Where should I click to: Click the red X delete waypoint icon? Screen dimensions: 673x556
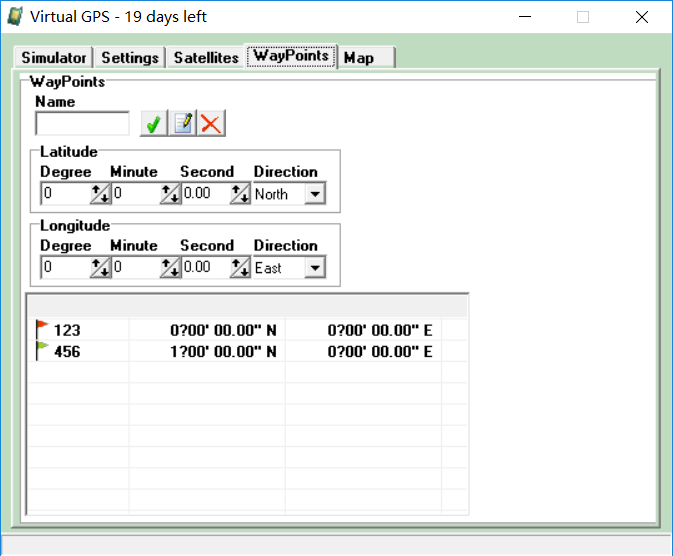coord(211,124)
